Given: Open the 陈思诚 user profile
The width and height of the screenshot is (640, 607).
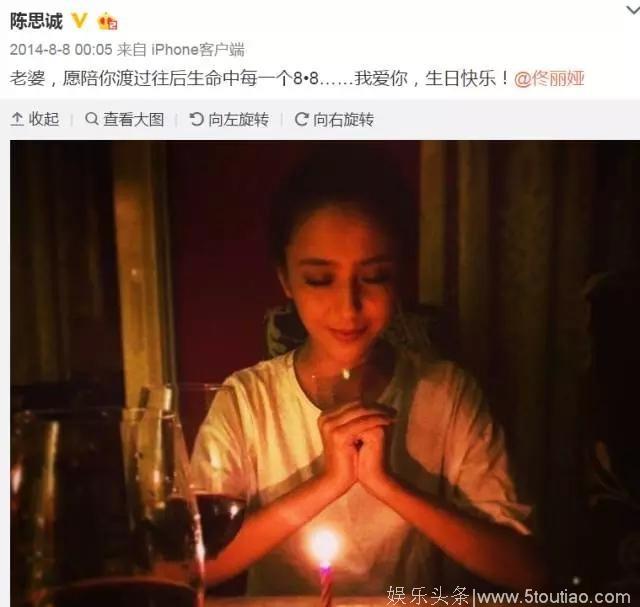Looking at the screenshot, I should click(x=36, y=21).
